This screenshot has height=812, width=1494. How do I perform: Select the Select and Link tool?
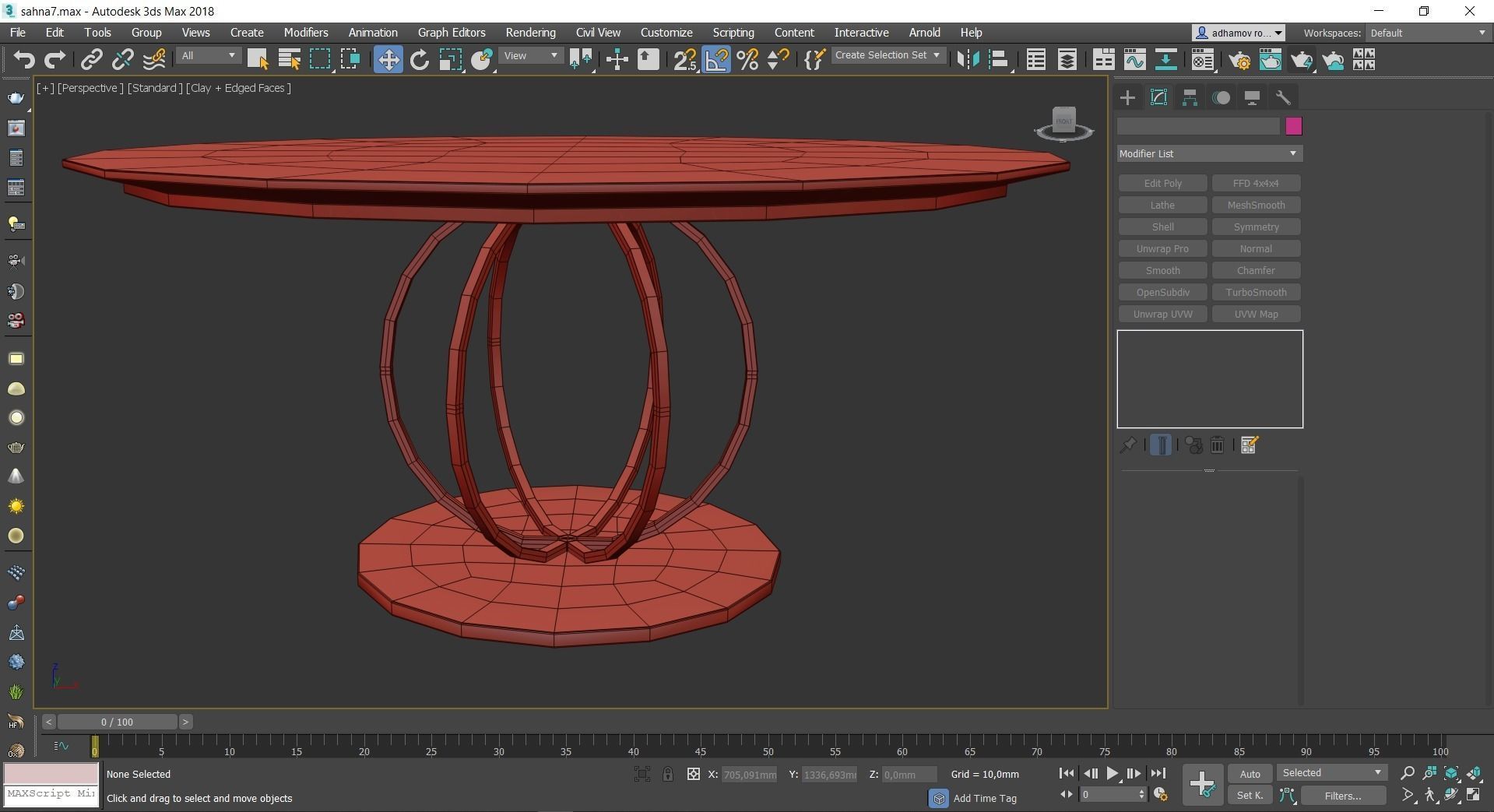coord(92,60)
